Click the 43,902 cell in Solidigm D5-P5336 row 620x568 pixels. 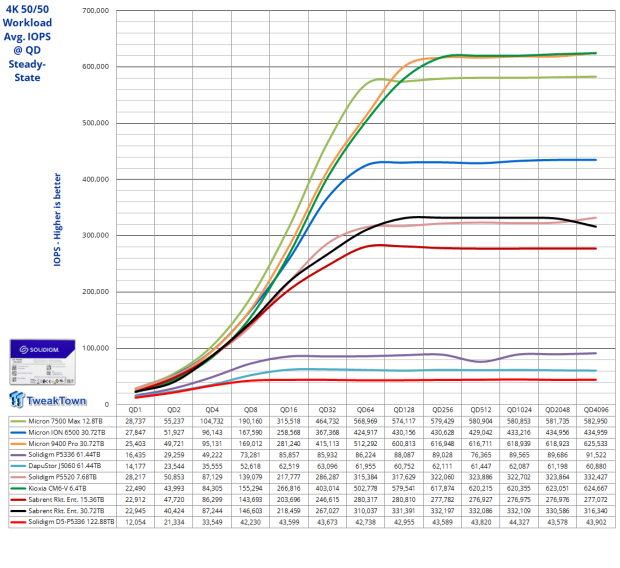596,522
